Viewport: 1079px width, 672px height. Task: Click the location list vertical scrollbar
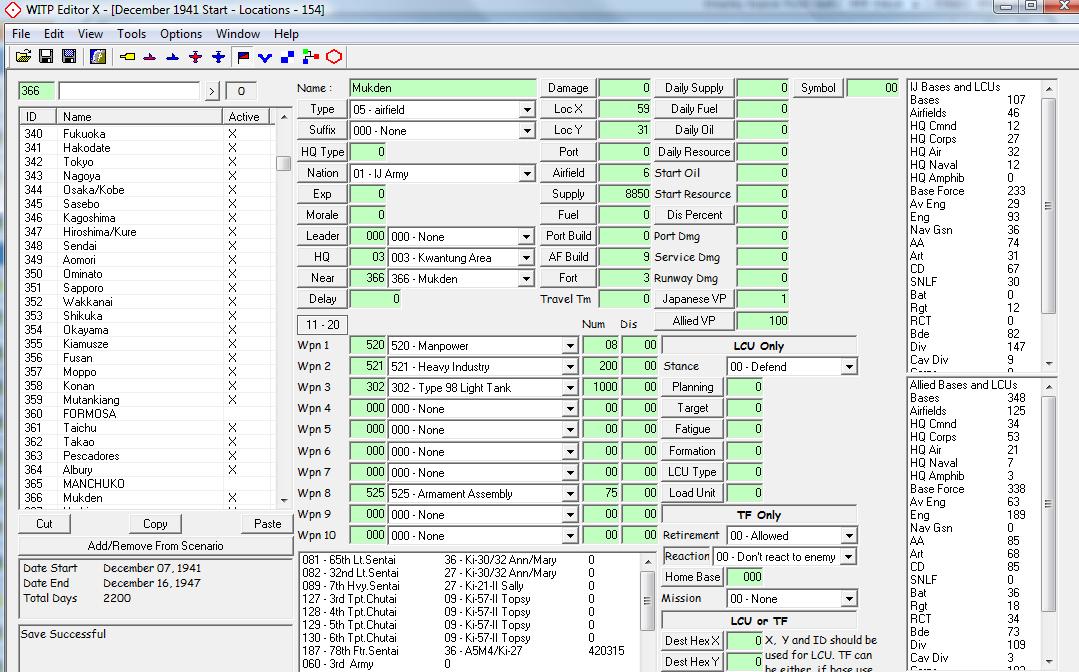pos(284,300)
